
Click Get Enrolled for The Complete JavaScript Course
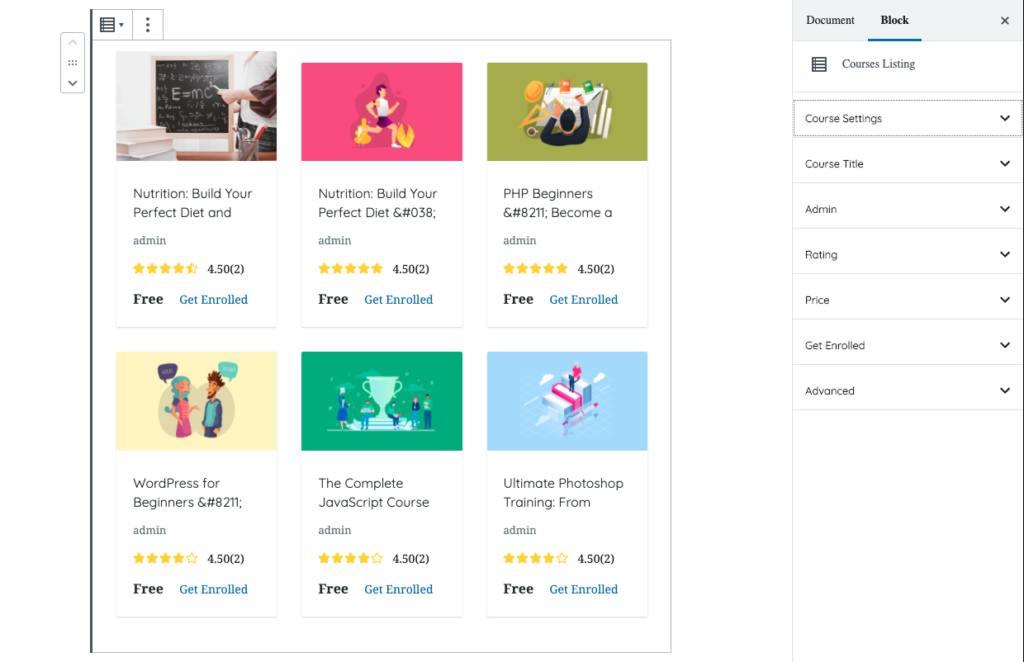pos(398,589)
